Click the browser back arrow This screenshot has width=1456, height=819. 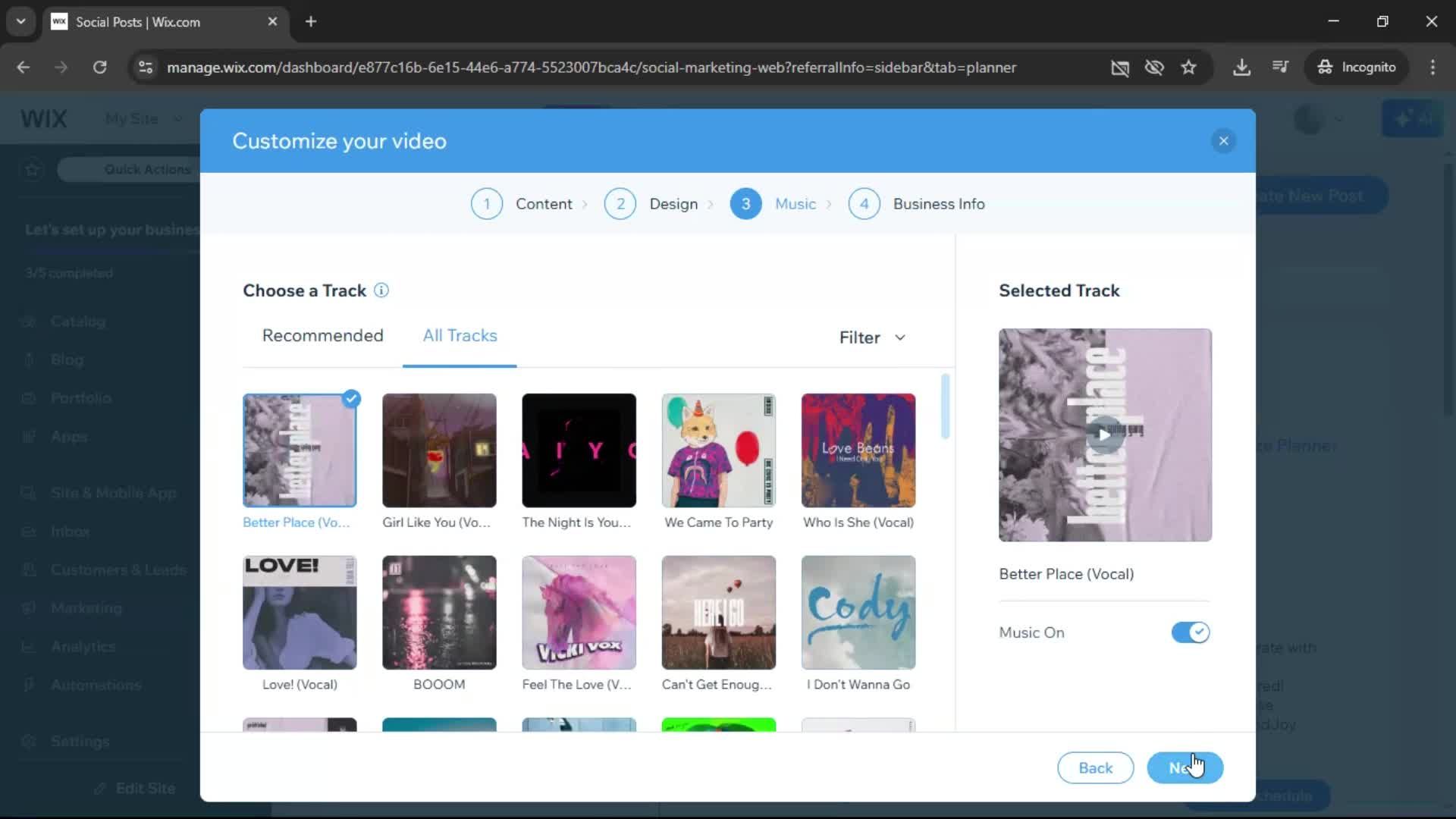(24, 67)
